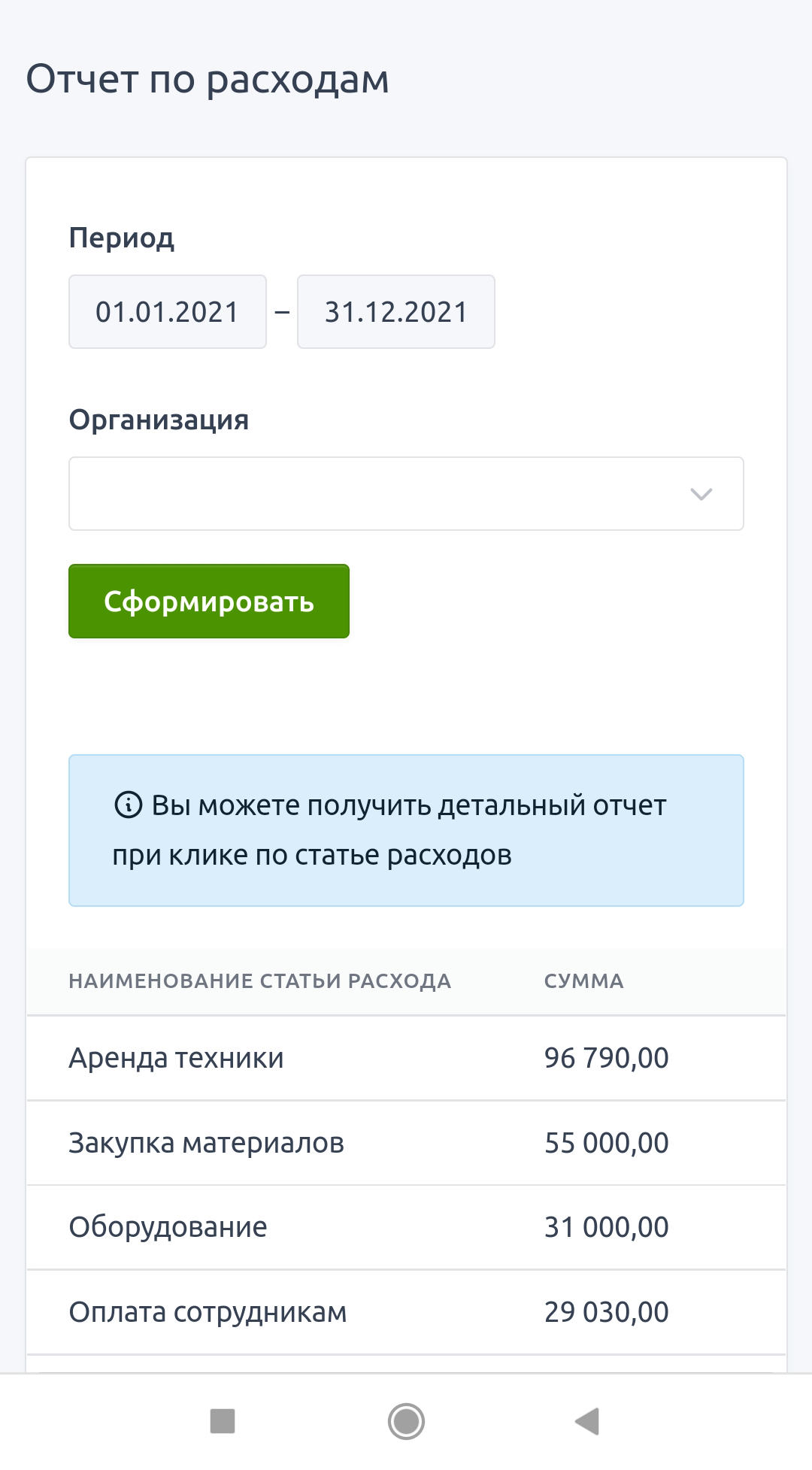812x1470 pixels.
Task: Click the 31 000,00 amount value
Action: pos(607,1227)
